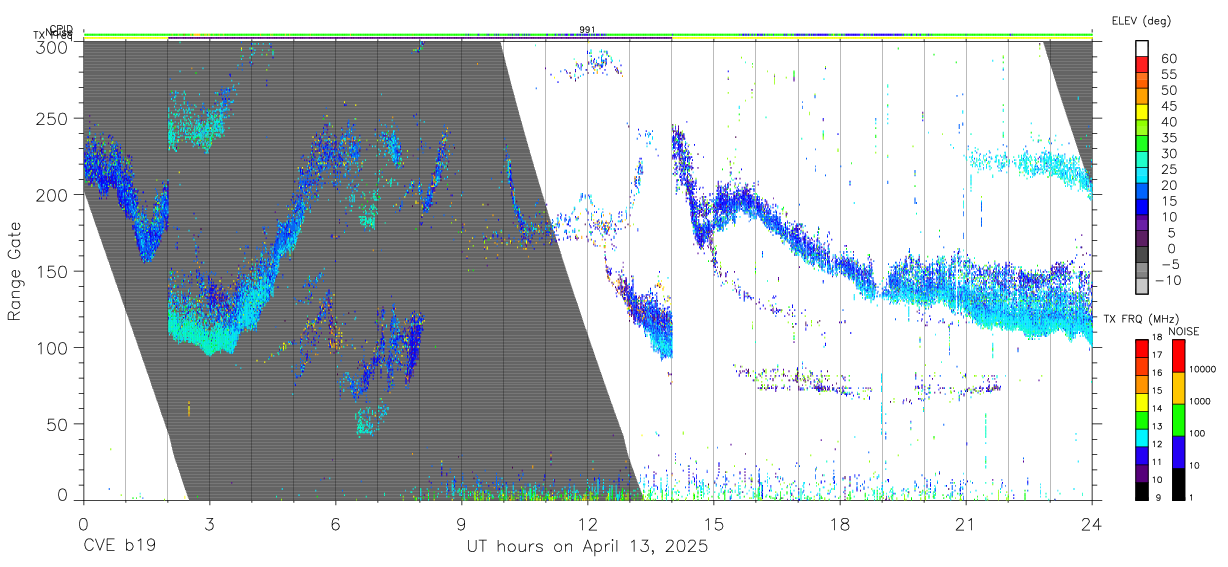1228x567 pixels.
Task: Click TX FRQ black segment between 9 and 10
Action: (1141, 490)
